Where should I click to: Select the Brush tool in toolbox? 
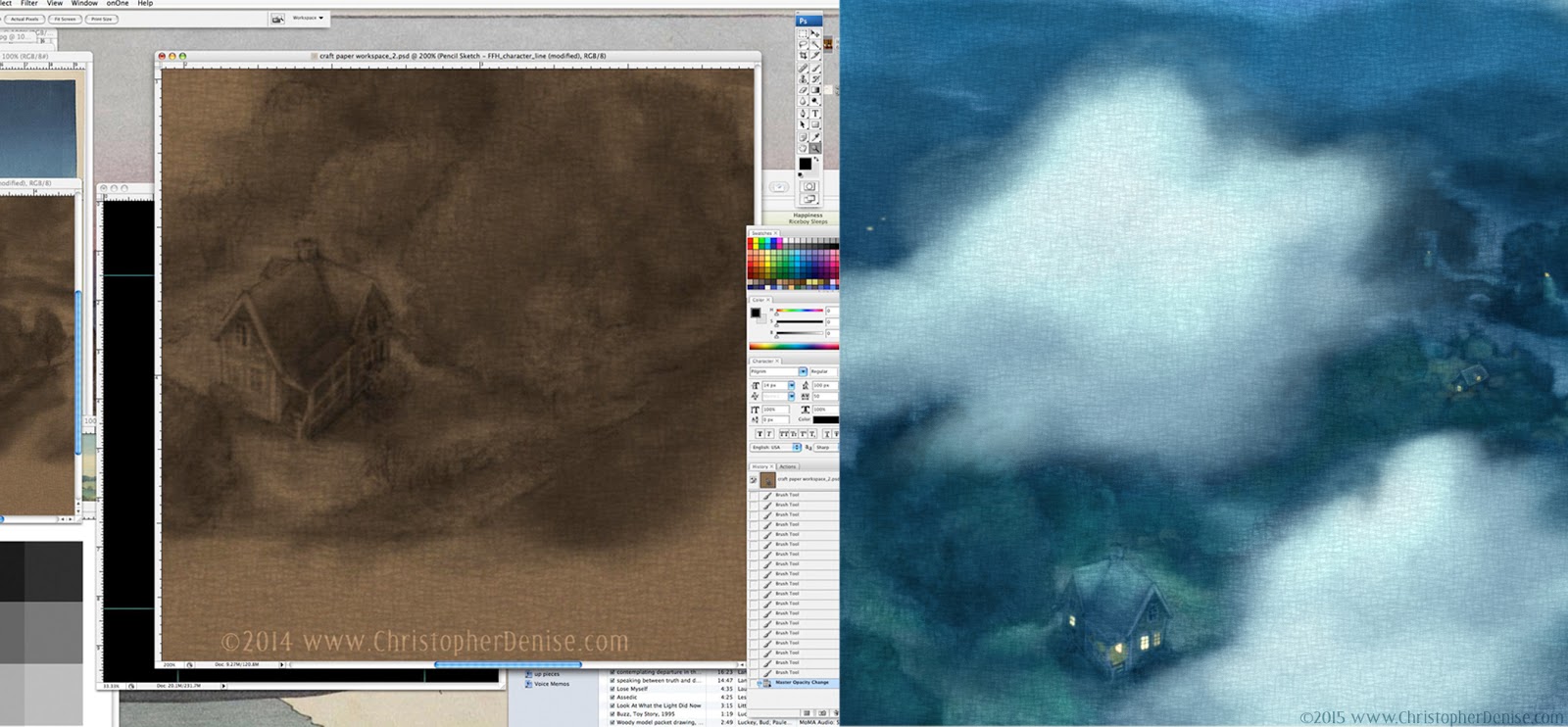click(x=814, y=68)
